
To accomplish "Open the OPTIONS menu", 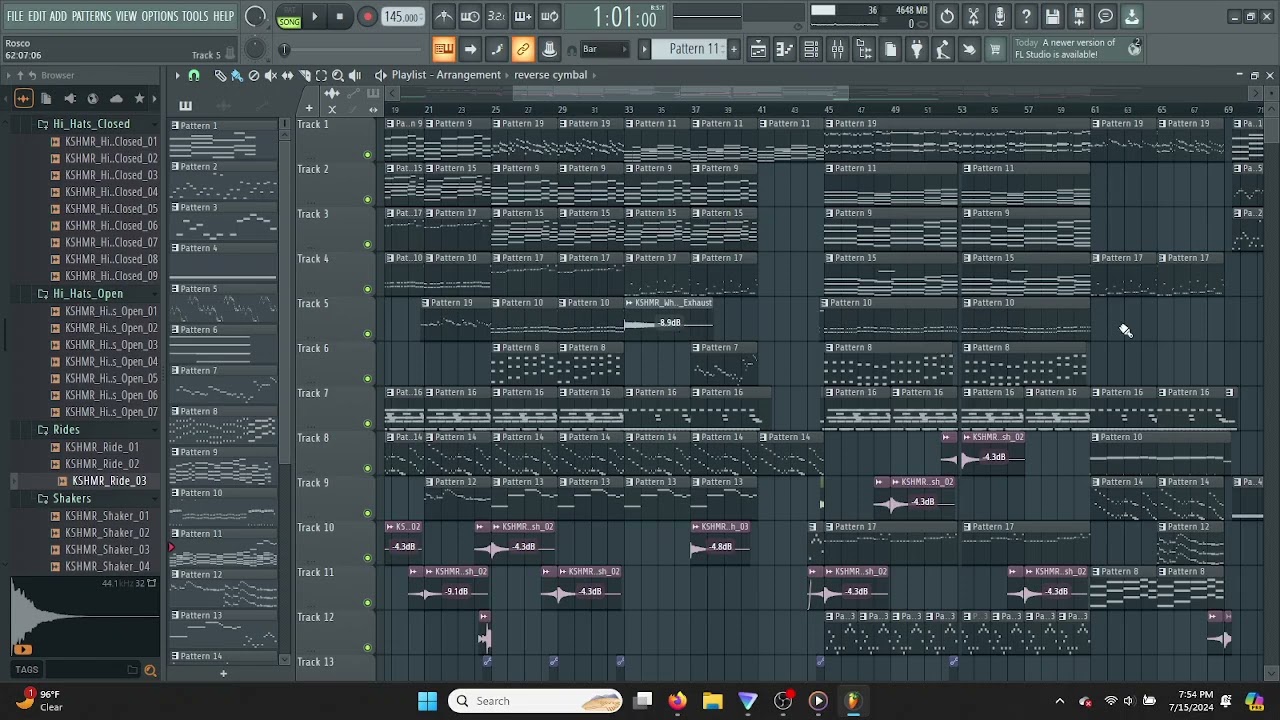I will (x=159, y=17).
